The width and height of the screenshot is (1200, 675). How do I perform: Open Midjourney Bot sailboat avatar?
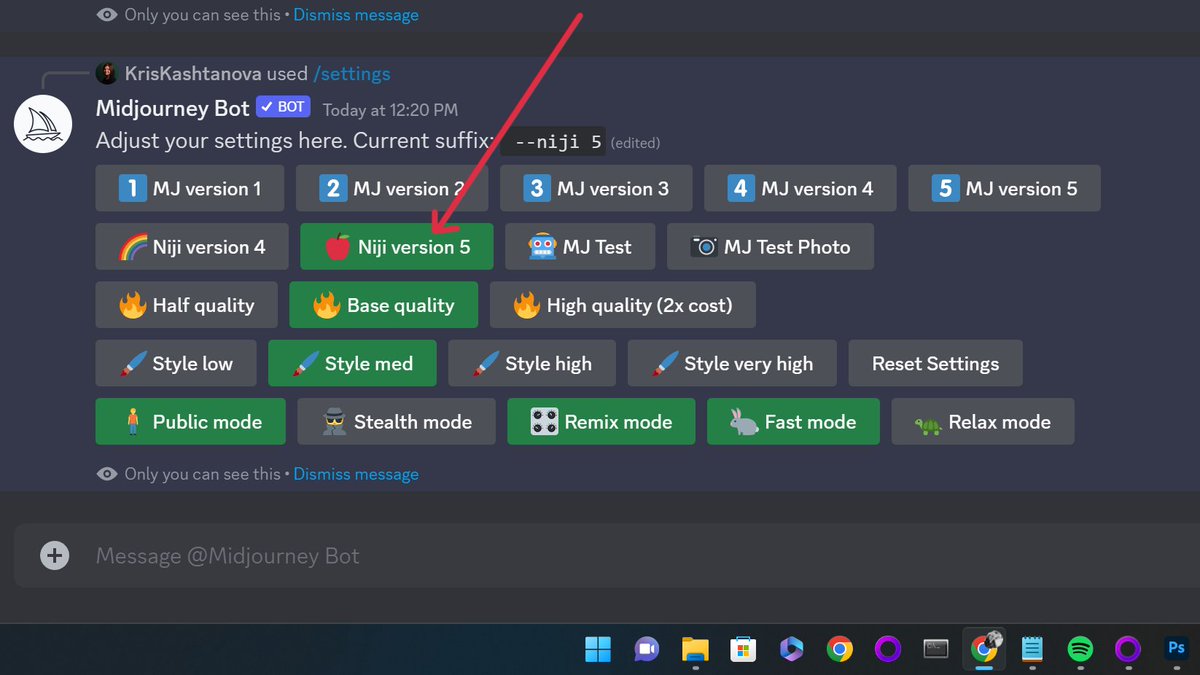(43, 123)
